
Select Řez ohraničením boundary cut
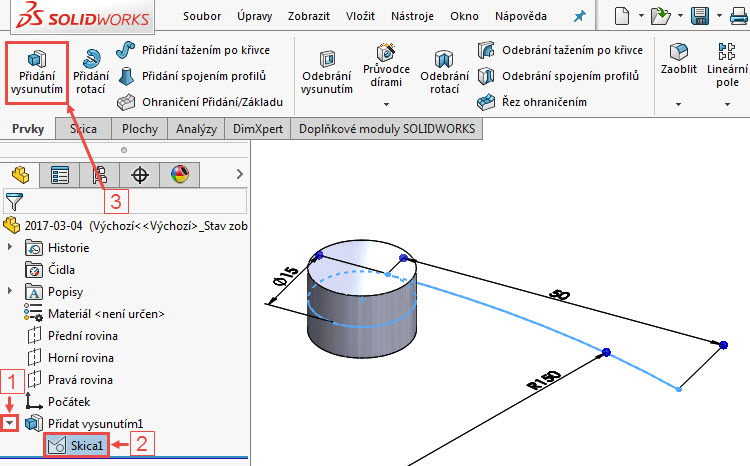(532, 102)
